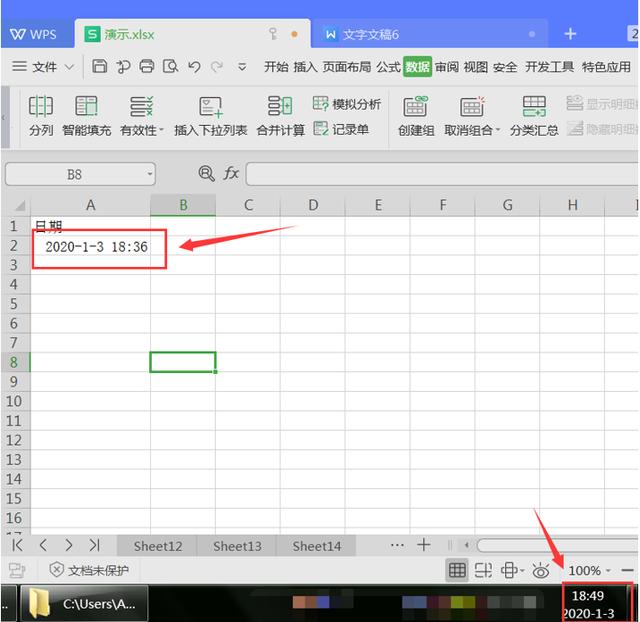Switch to Sheet12 tab

[x=158, y=546]
